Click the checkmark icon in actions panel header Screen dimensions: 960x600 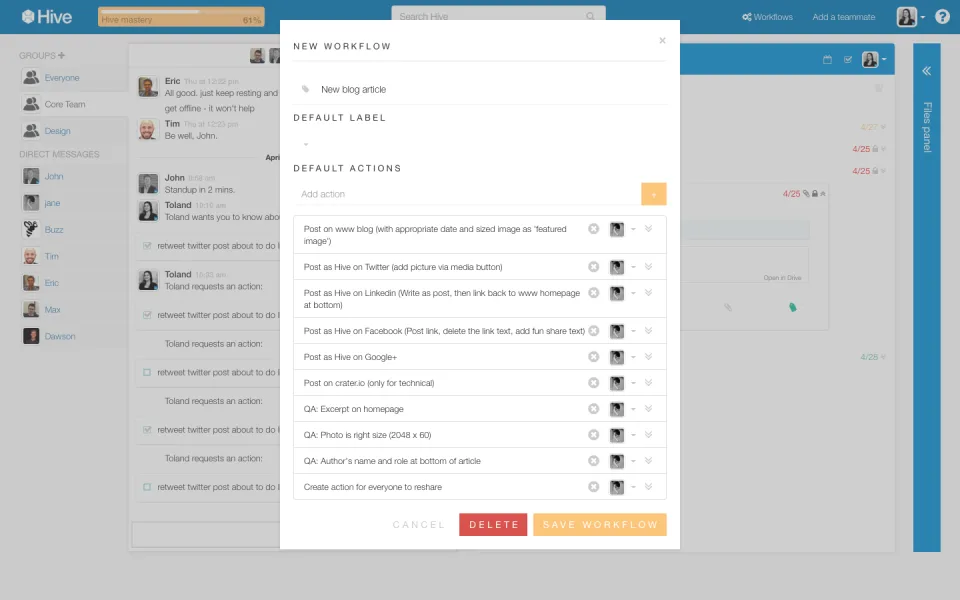[848, 59]
